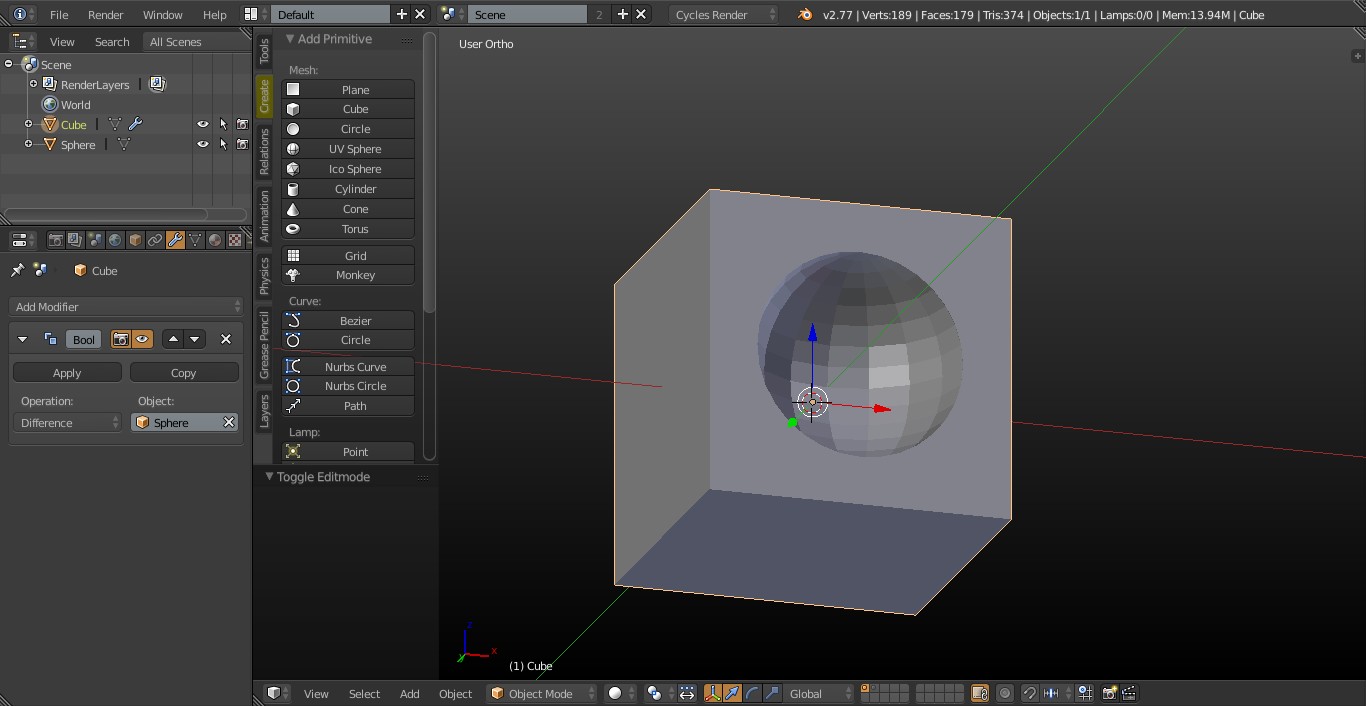Toggle lock object mode and layers
1366x706 pixels.
(x=980, y=693)
